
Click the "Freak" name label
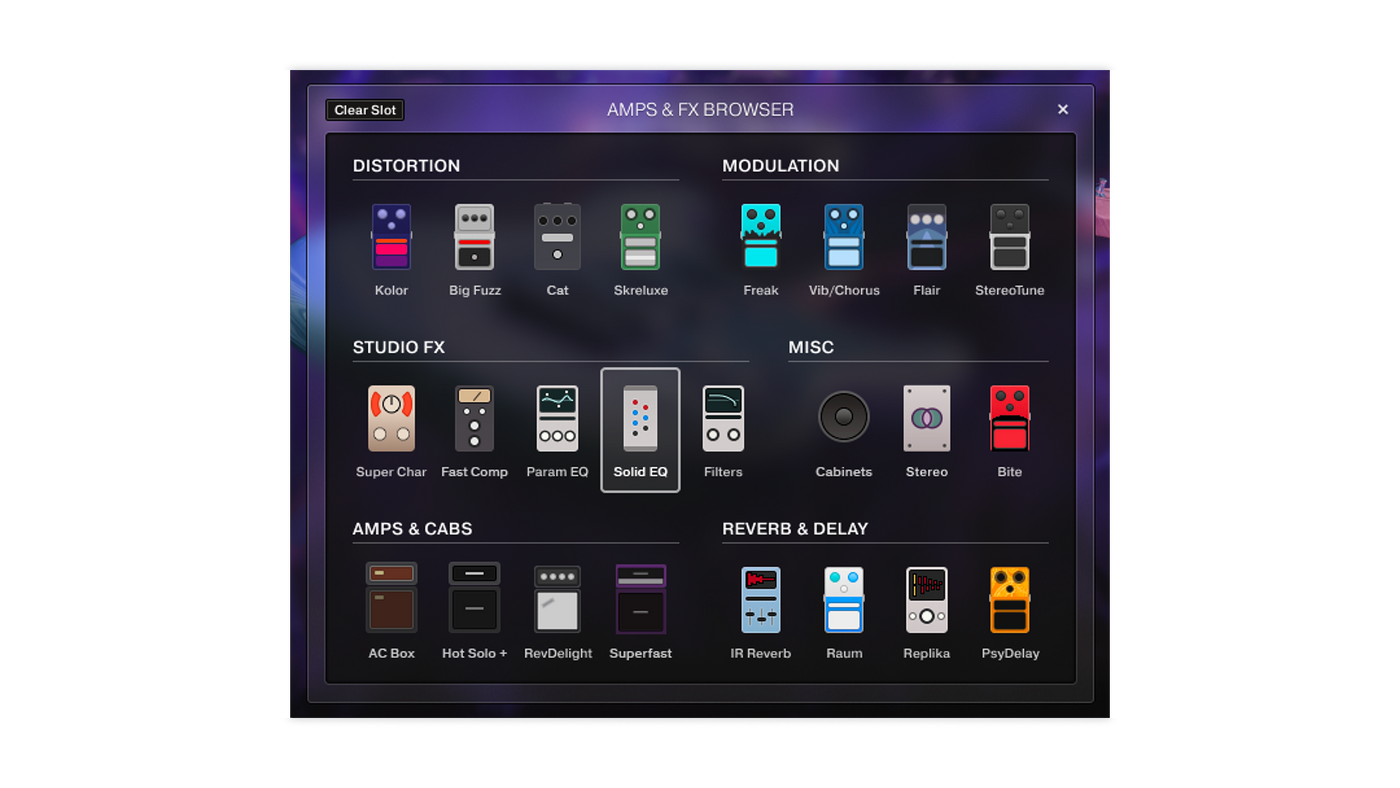point(761,291)
